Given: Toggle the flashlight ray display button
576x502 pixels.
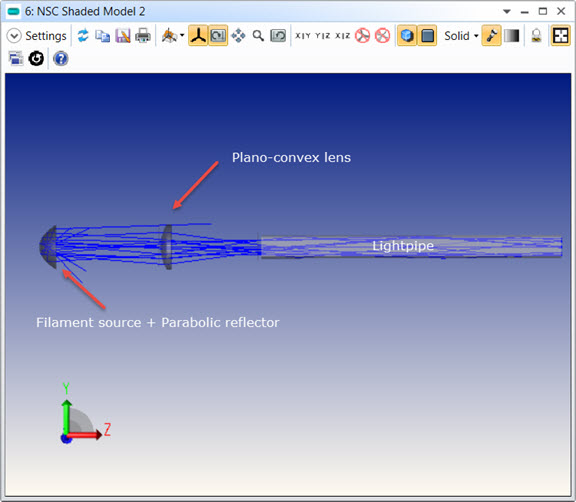Looking at the screenshot, I should point(491,36).
